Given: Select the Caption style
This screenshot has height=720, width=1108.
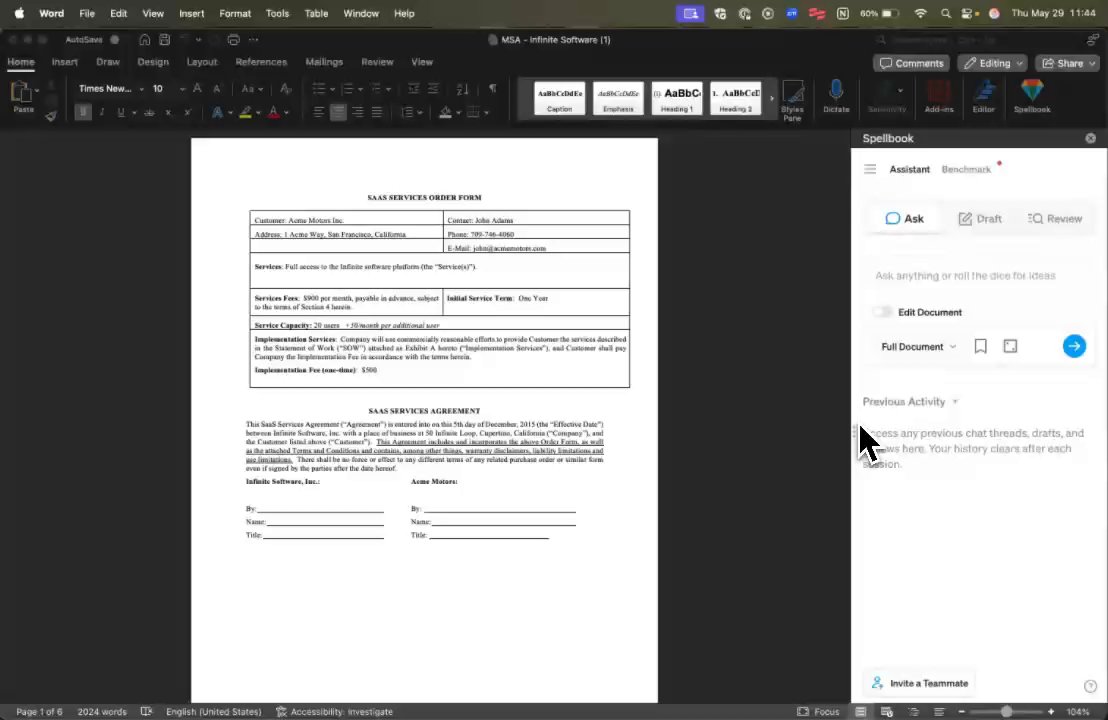Looking at the screenshot, I should tap(560, 98).
